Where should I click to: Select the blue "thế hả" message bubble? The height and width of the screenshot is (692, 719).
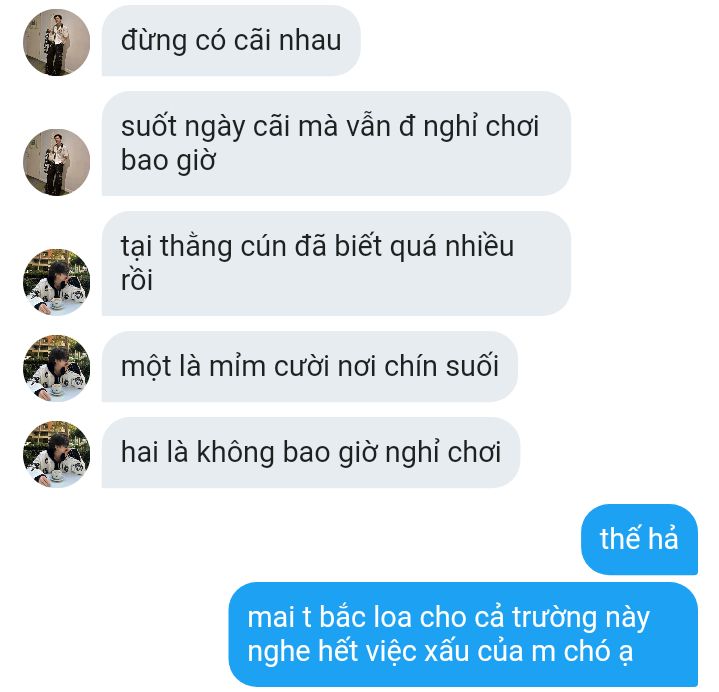(x=639, y=539)
